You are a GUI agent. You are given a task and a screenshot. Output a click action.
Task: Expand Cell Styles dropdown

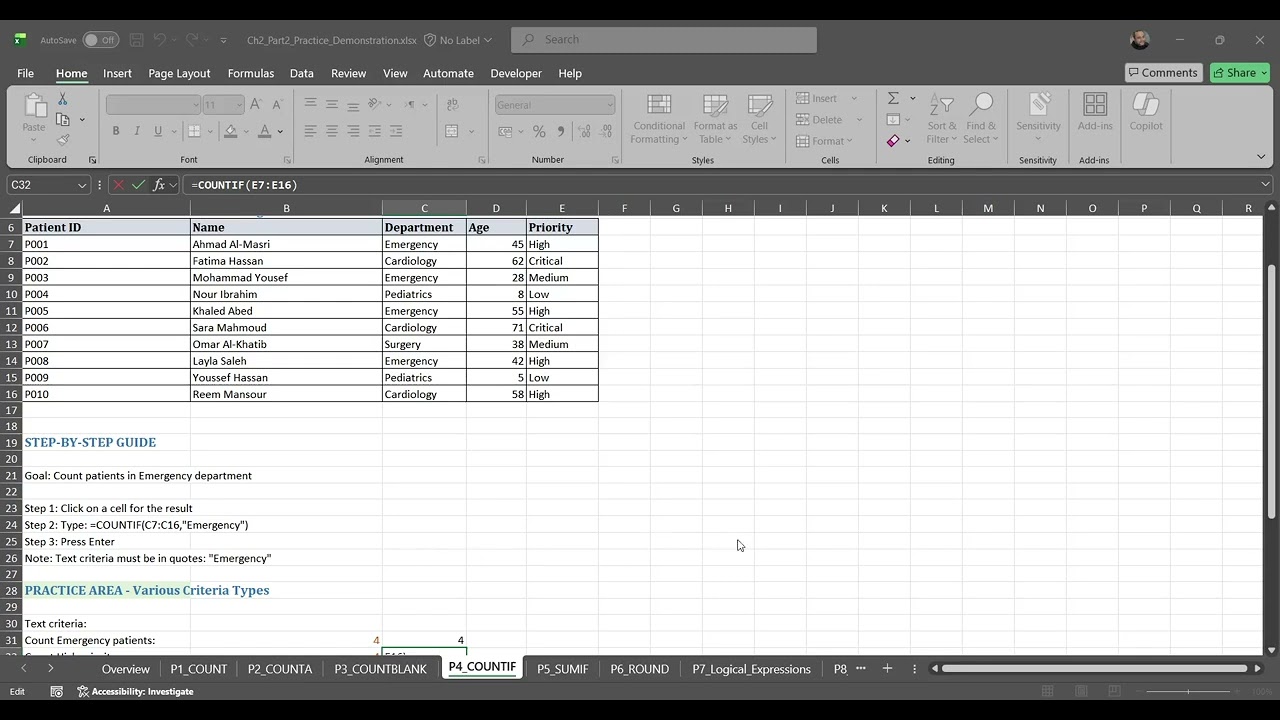[x=760, y=120]
